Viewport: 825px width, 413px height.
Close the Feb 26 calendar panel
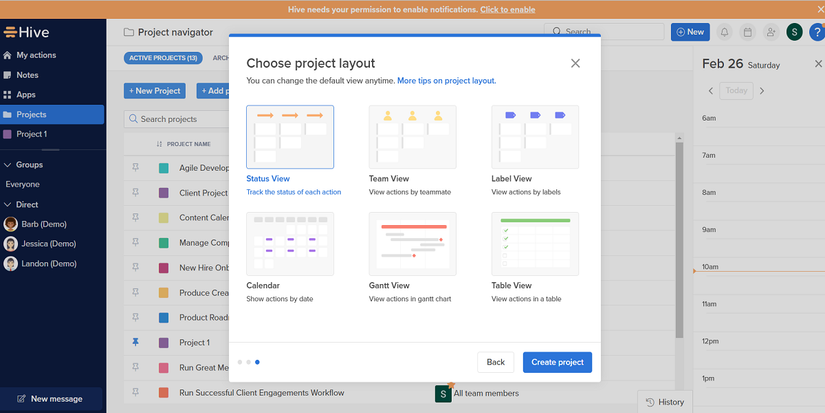pyautogui.click(x=818, y=64)
